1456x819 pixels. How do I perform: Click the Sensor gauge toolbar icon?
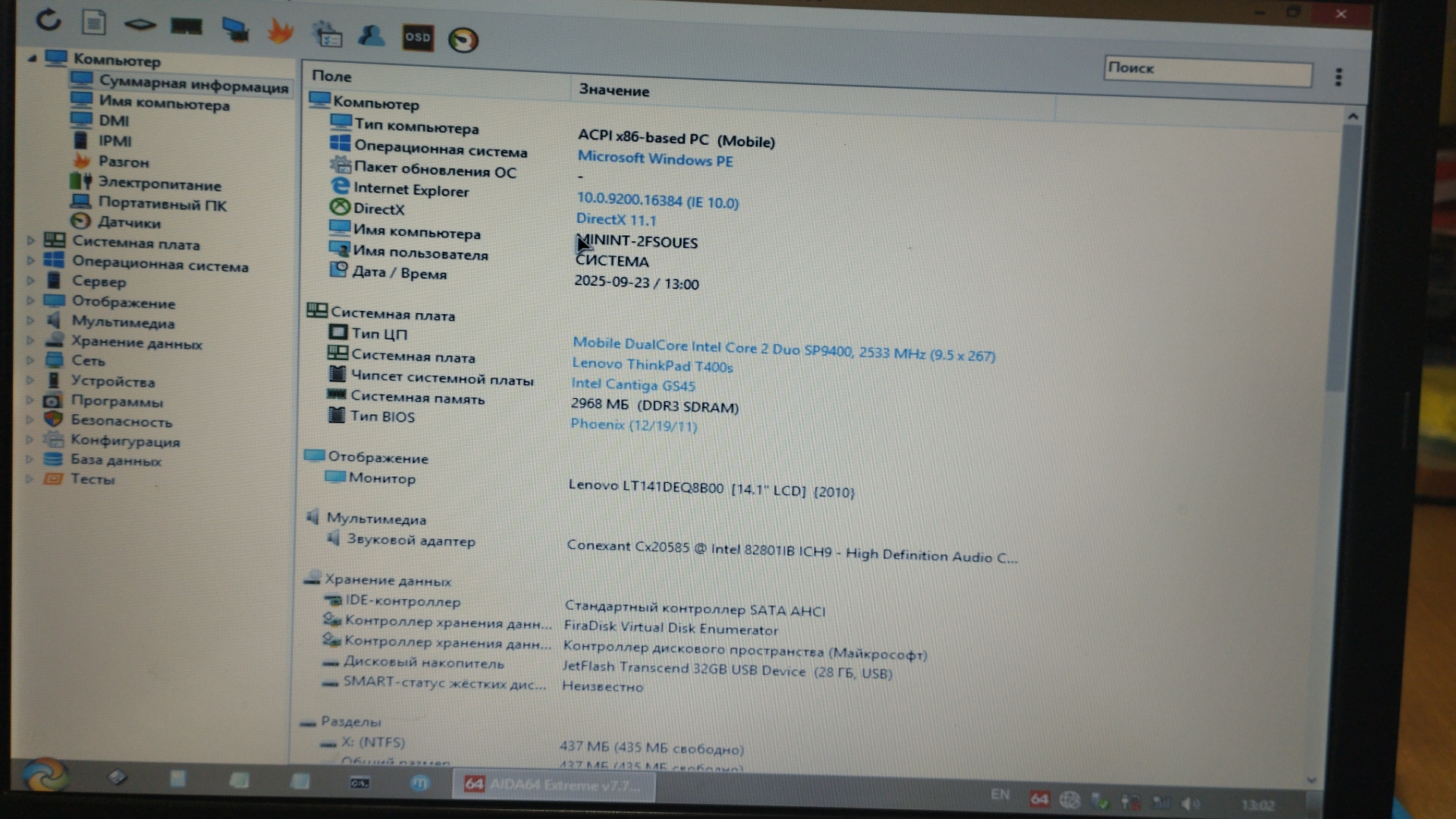pos(463,39)
